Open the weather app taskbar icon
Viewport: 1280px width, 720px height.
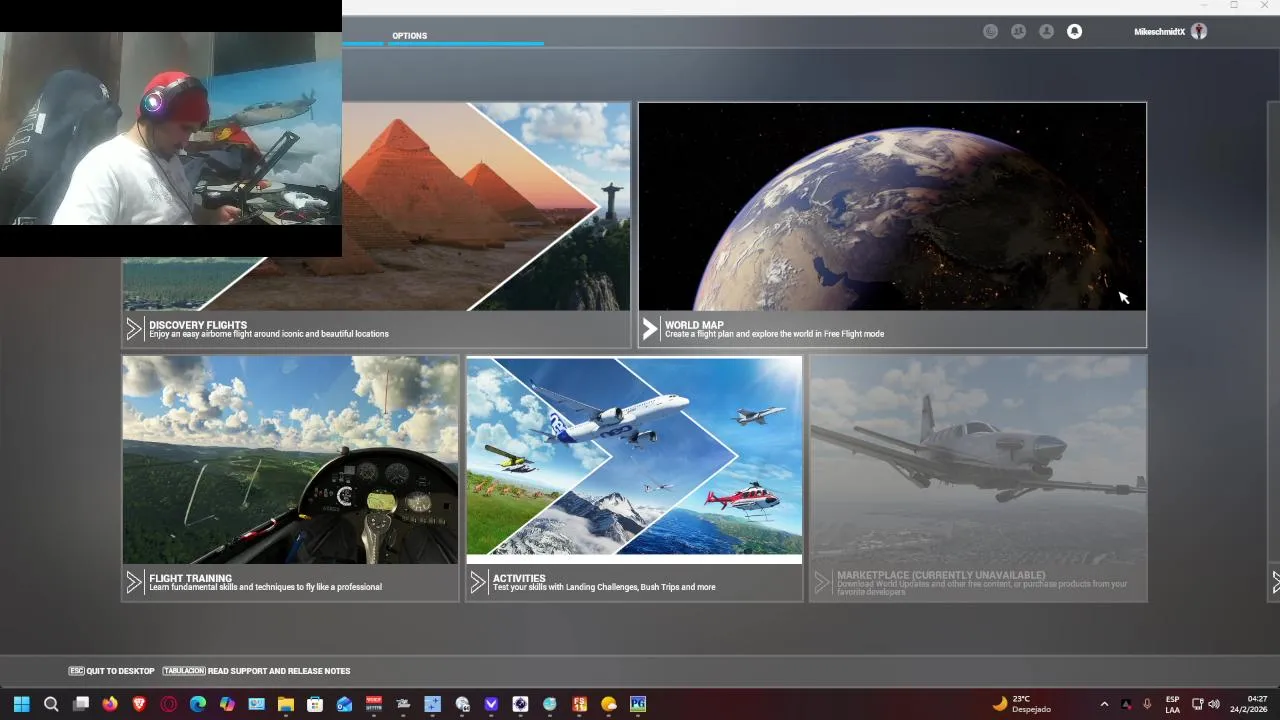pyautogui.click(x=608, y=704)
